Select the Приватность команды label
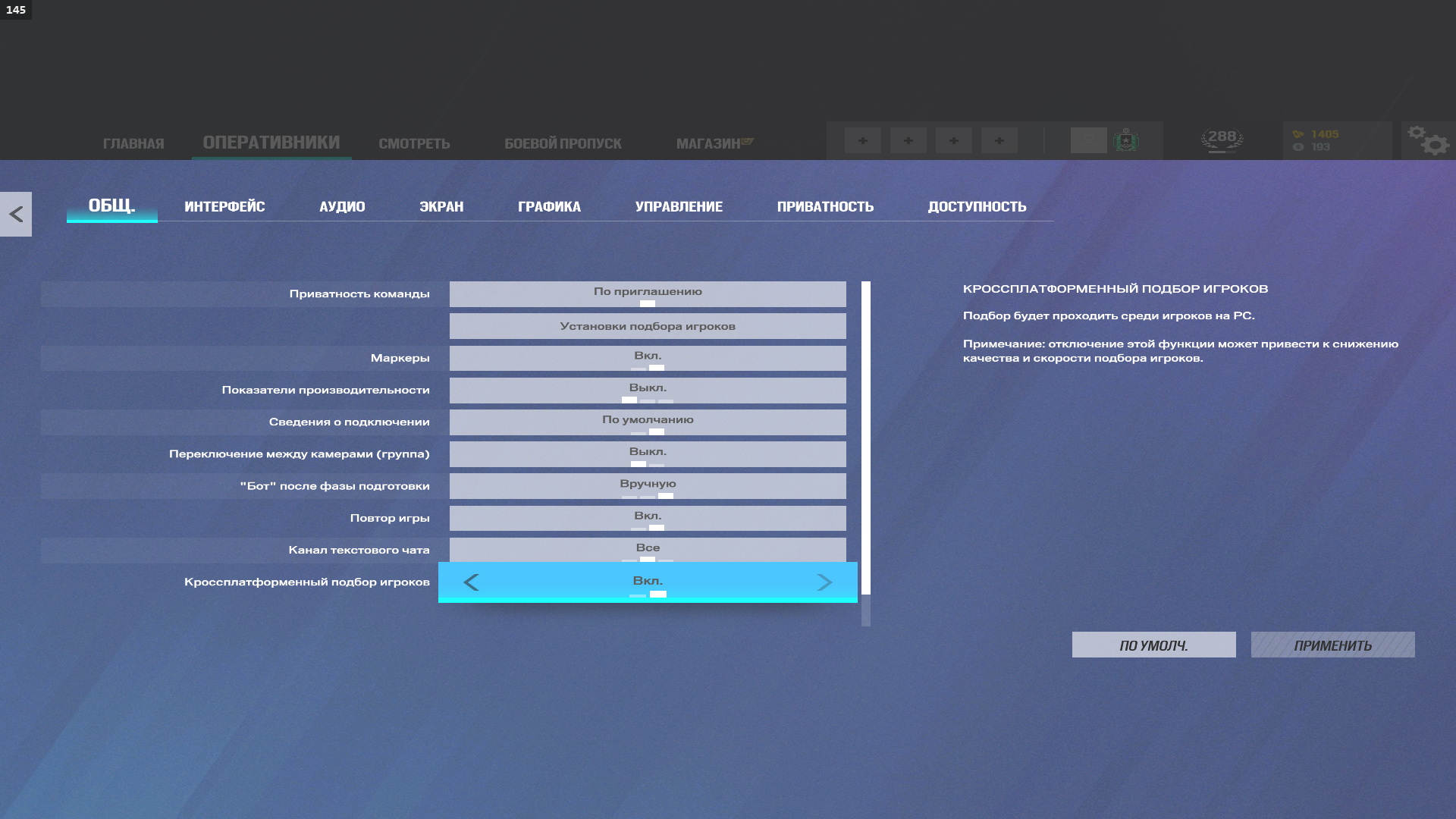This screenshot has height=819, width=1456. click(359, 294)
